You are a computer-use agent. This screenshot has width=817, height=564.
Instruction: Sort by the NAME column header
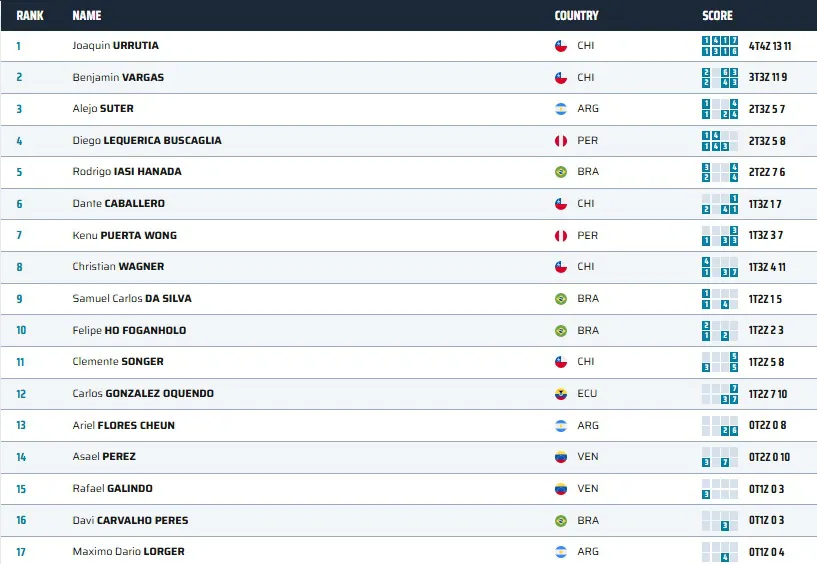pos(87,16)
